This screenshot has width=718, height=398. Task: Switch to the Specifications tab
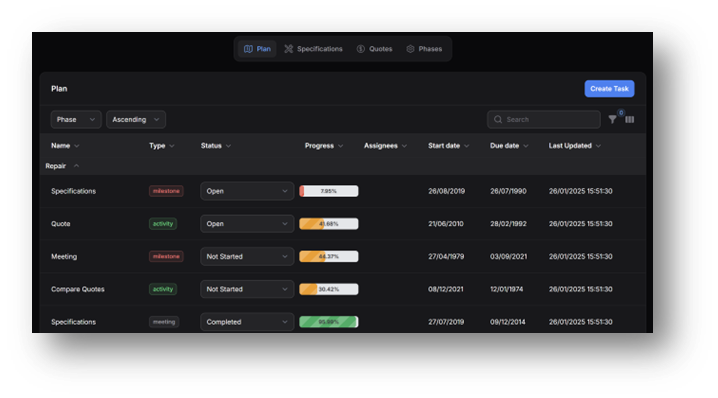click(313, 49)
